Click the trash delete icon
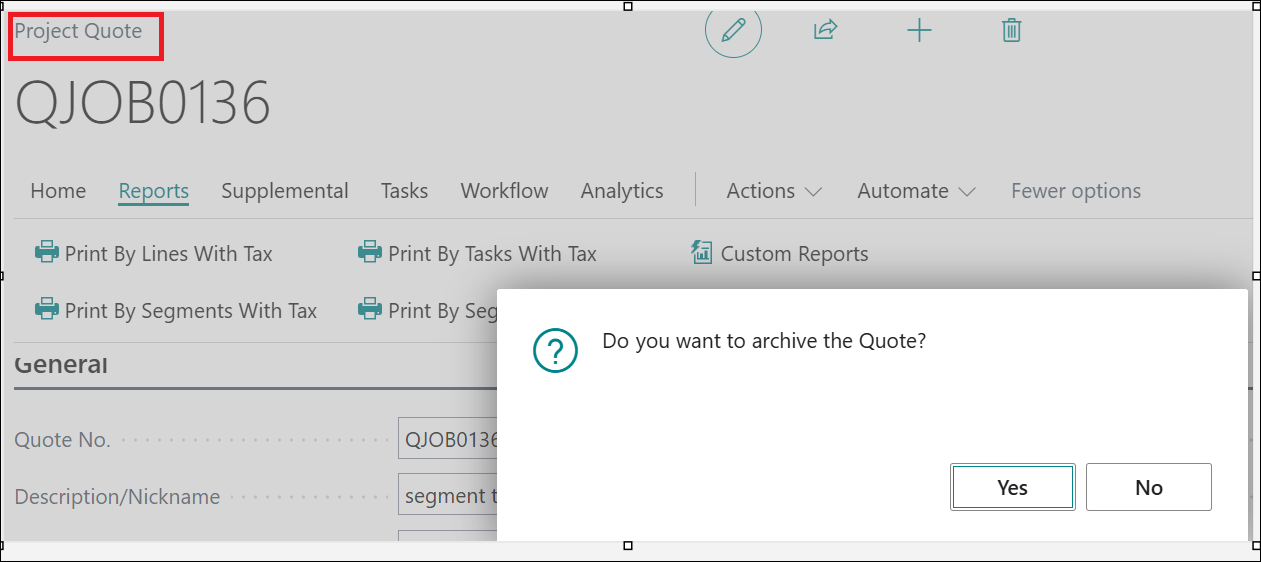Viewport: 1261px width, 562px height. point(1012,31)
